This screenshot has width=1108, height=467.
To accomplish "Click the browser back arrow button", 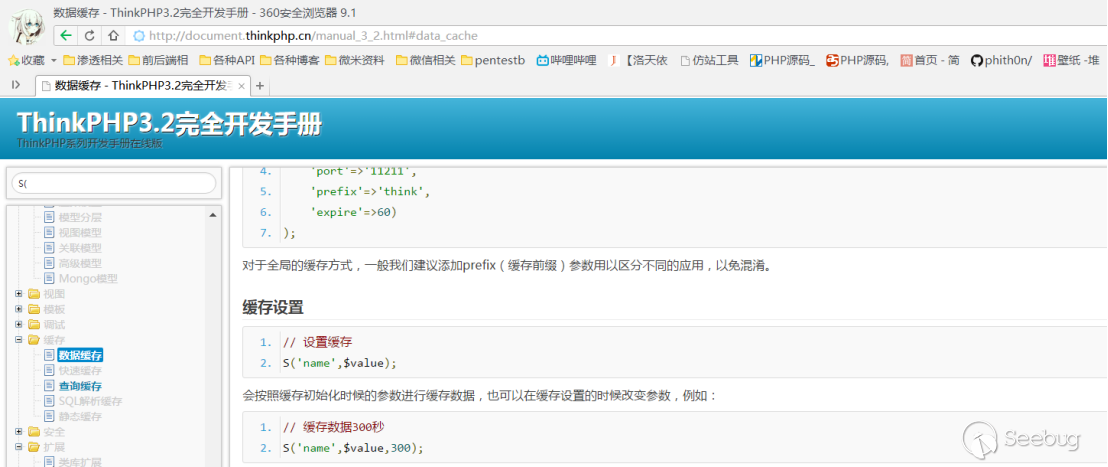I will (x=66, y=35).
